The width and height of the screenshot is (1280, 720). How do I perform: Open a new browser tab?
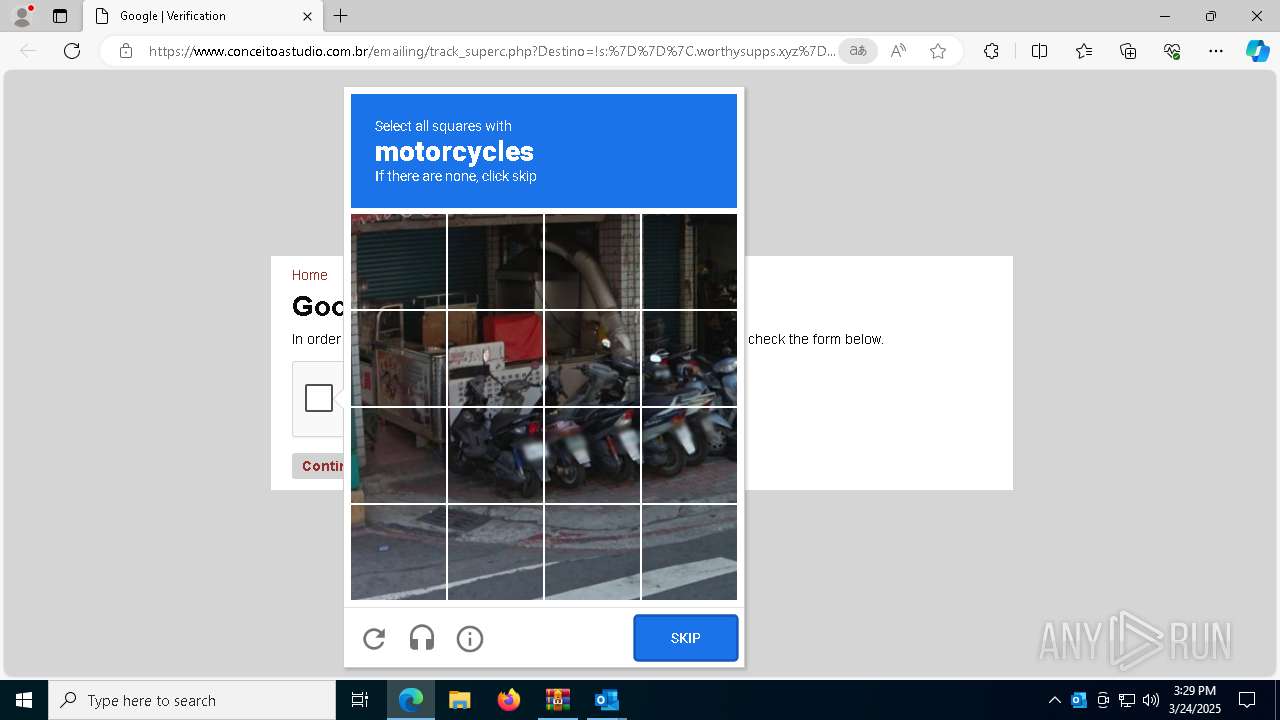(x=341, y=16)
